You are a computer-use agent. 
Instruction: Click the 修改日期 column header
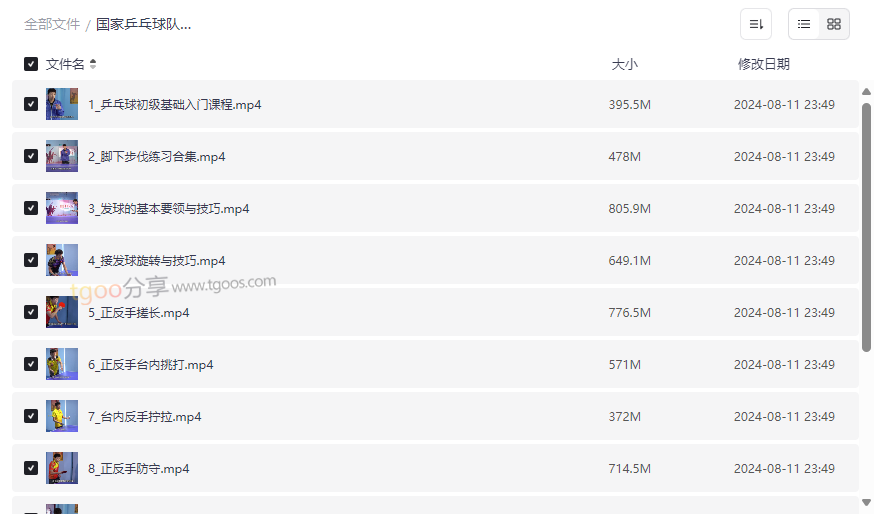pyautogui.click(x=764, y=64)
